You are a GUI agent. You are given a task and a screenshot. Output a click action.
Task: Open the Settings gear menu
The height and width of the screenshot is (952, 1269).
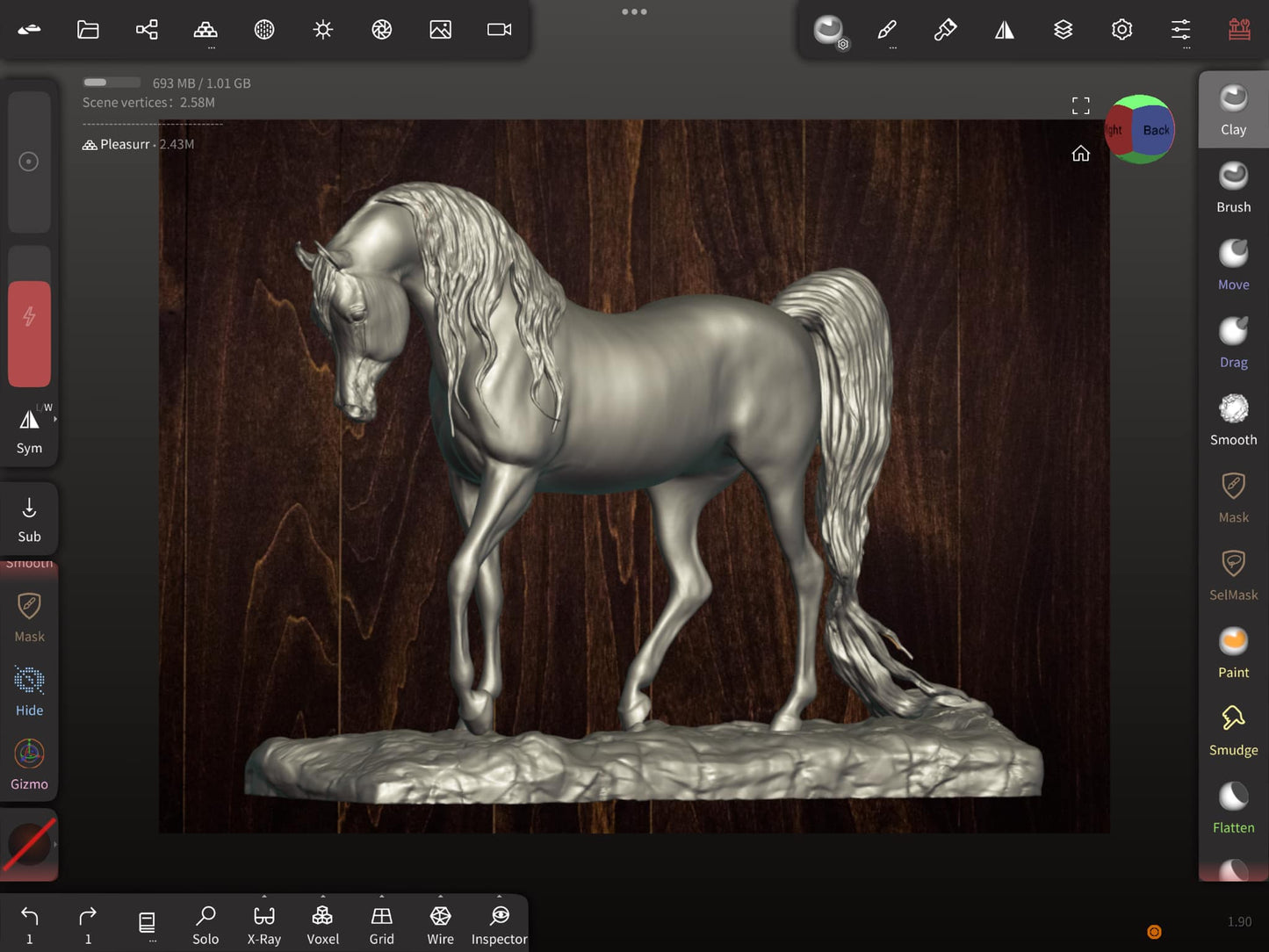pos(1122,30)
